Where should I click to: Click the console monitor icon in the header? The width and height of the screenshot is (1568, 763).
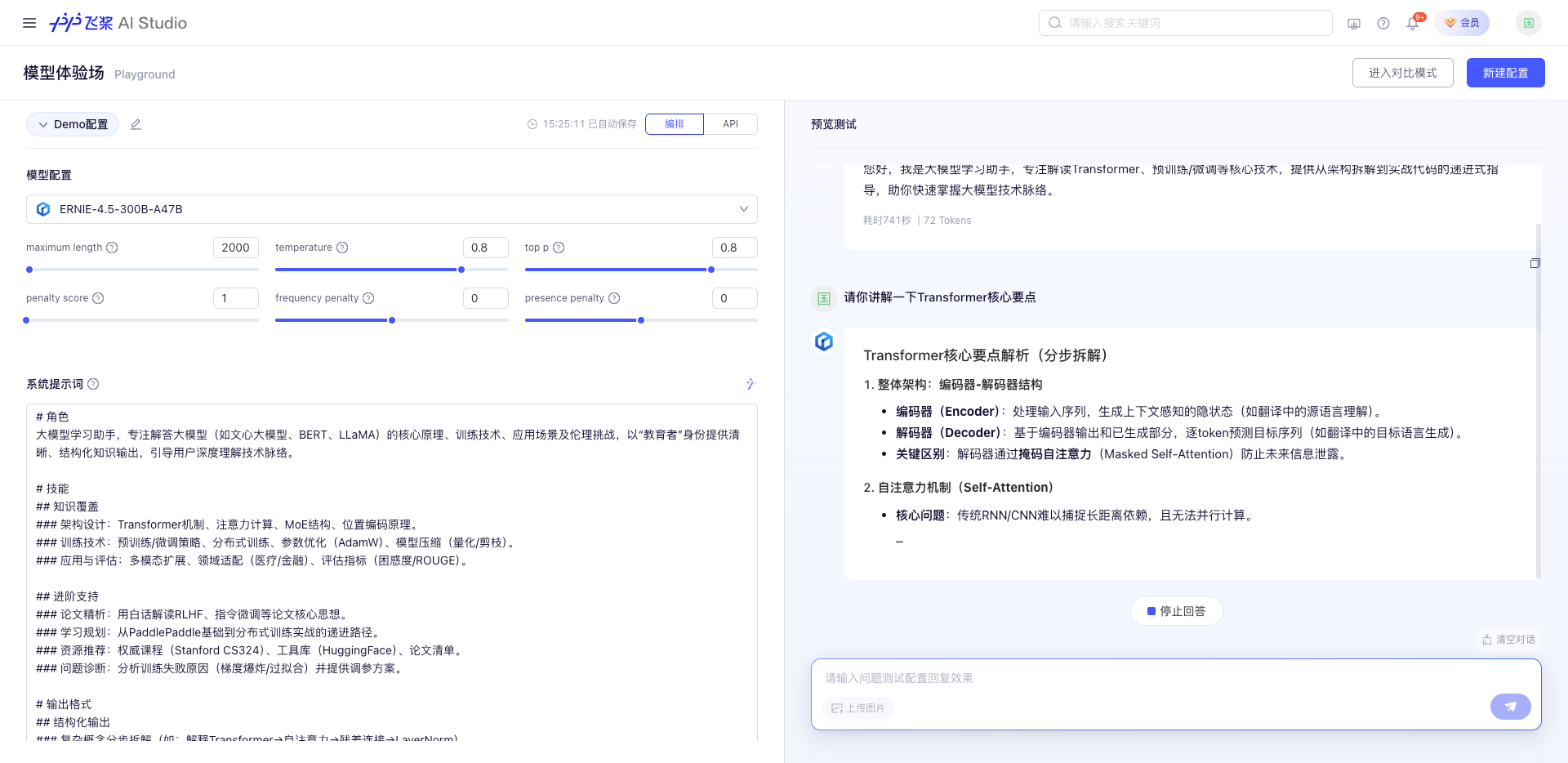(x=1353, y=23)
